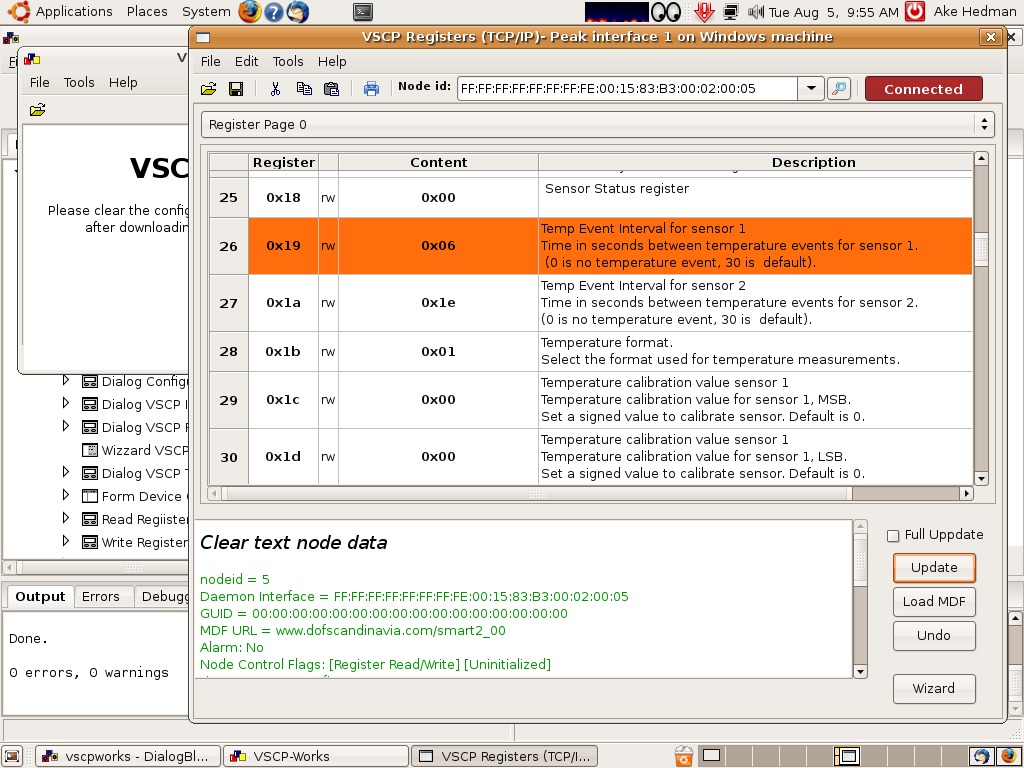Enable the Full Uppdate checkbox

pos(893,536)
